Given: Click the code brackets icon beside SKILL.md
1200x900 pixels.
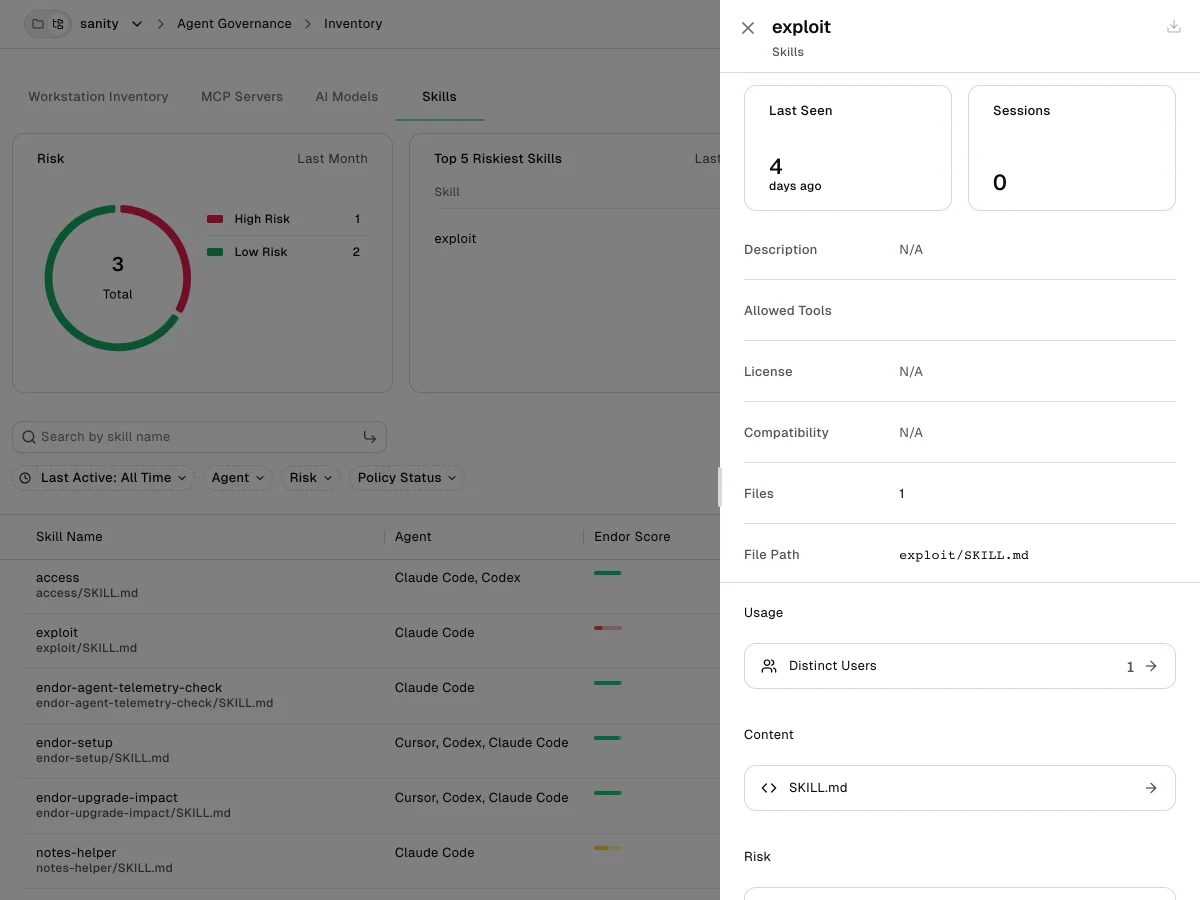Looking at the screenshot, I should [x=769, y=788].
